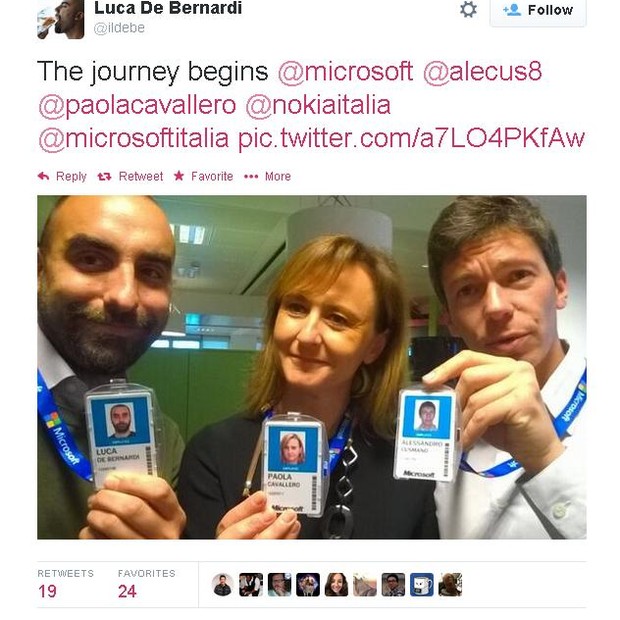The width and height of the screenshot is (620, 620).
Task: Enlarge the attached badge photo
Action: click(x=312, y=367)
